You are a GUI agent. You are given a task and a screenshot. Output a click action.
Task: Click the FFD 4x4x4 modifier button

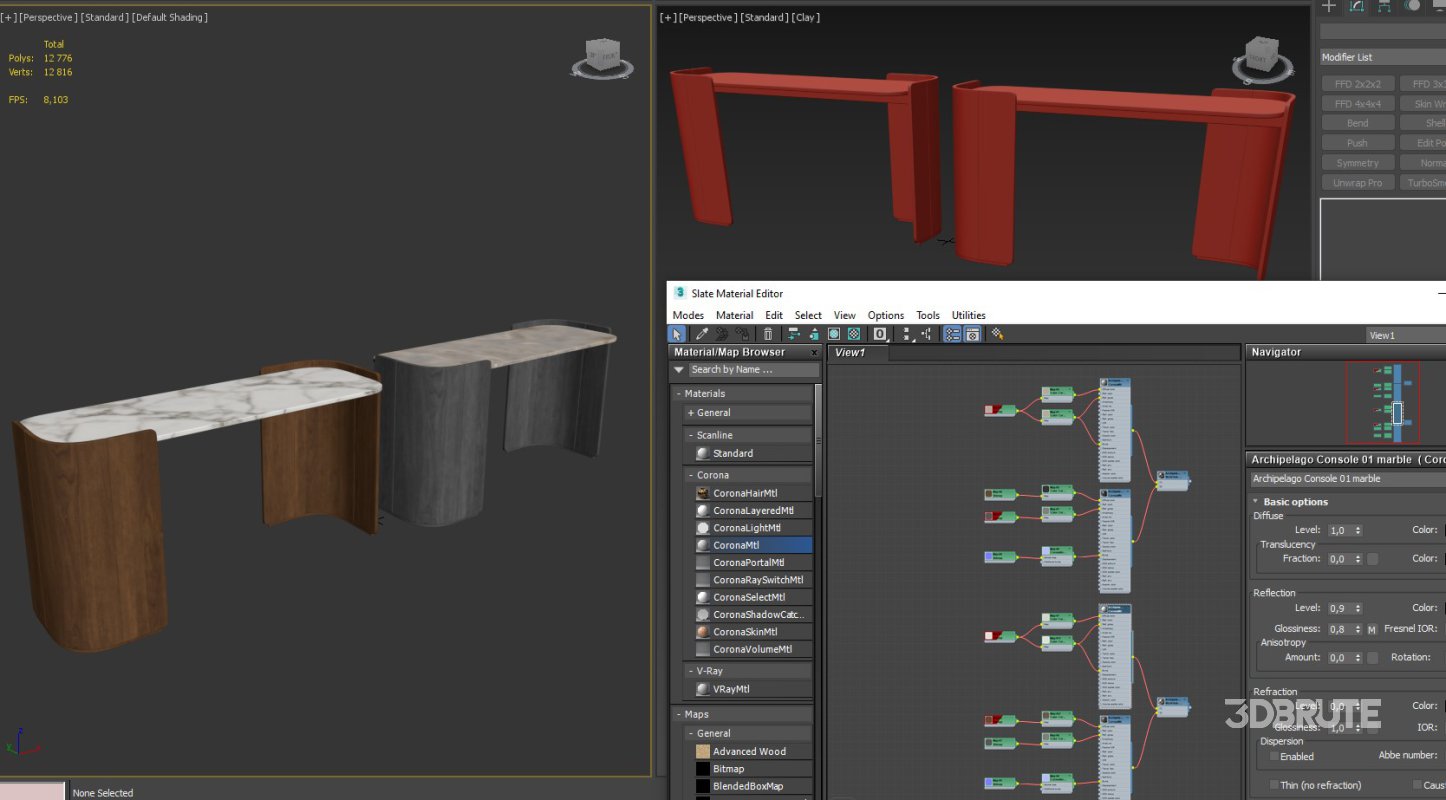tap(1357, 103)
